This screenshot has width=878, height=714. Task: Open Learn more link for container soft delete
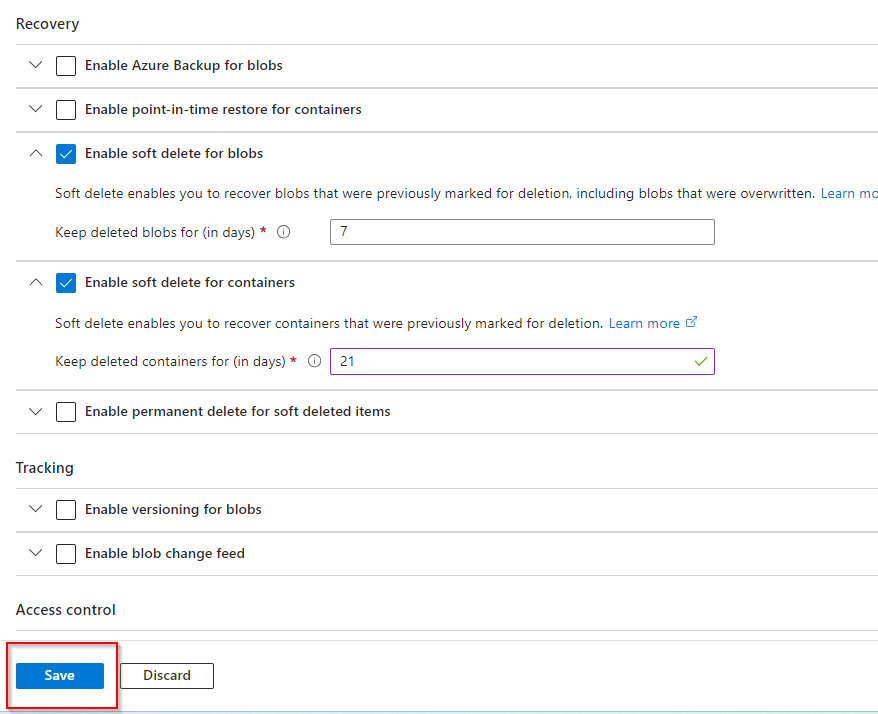tap(644, 323)
